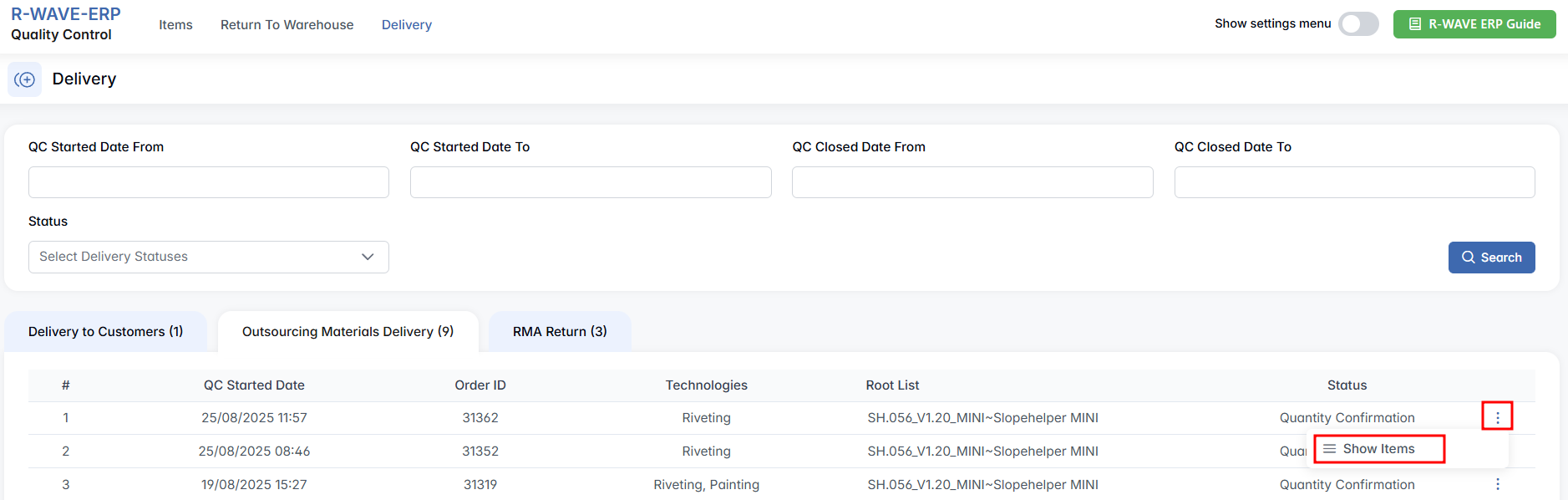
Task: Toggle the Show settings menu switch
Action: click(1358, 24)
